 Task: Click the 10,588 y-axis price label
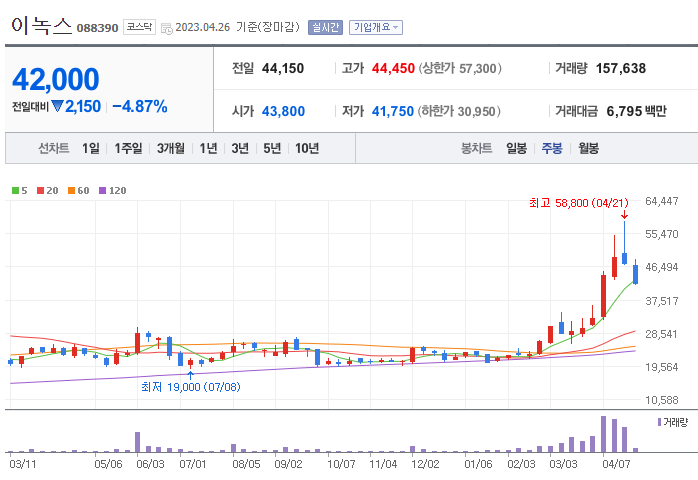coord(661,400)
